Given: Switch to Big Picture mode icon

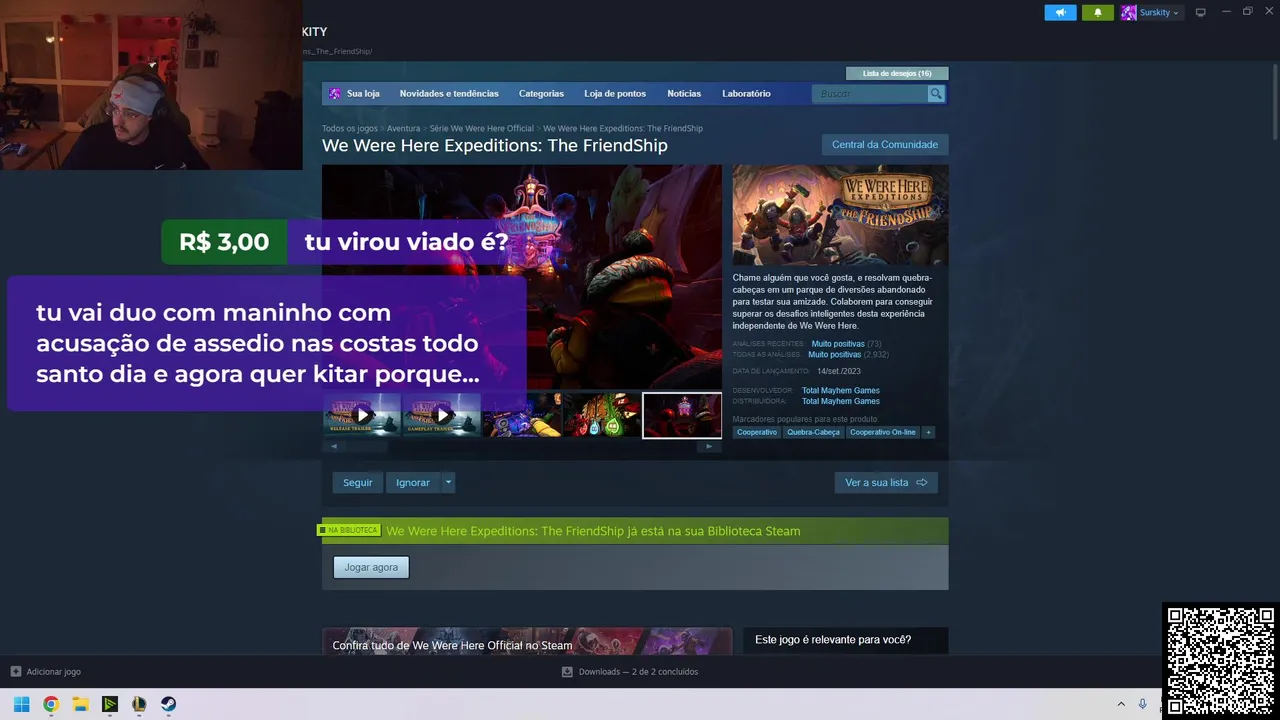Looking at the screenshot, I should click(1201, 12).
